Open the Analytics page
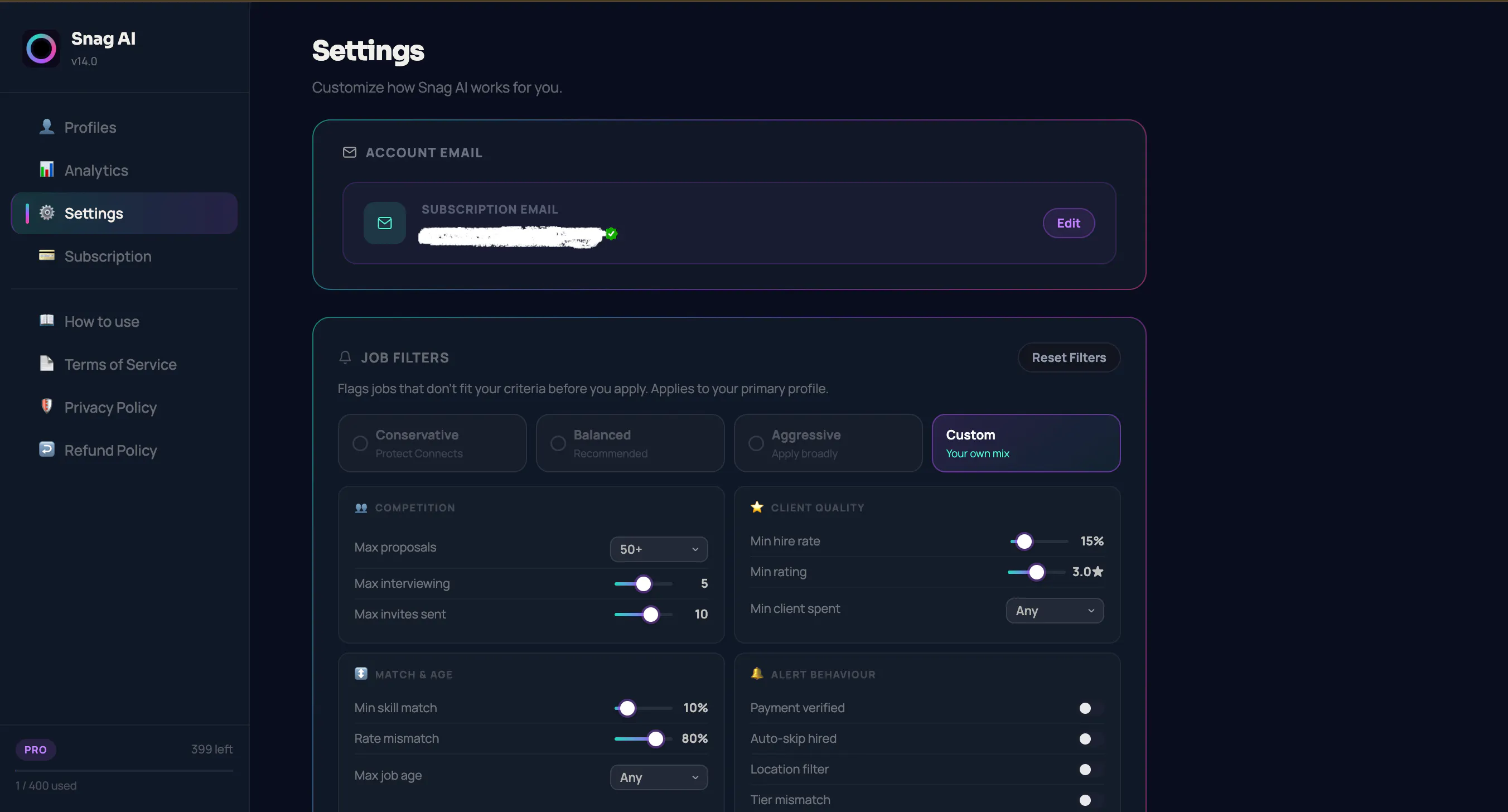 124,170
